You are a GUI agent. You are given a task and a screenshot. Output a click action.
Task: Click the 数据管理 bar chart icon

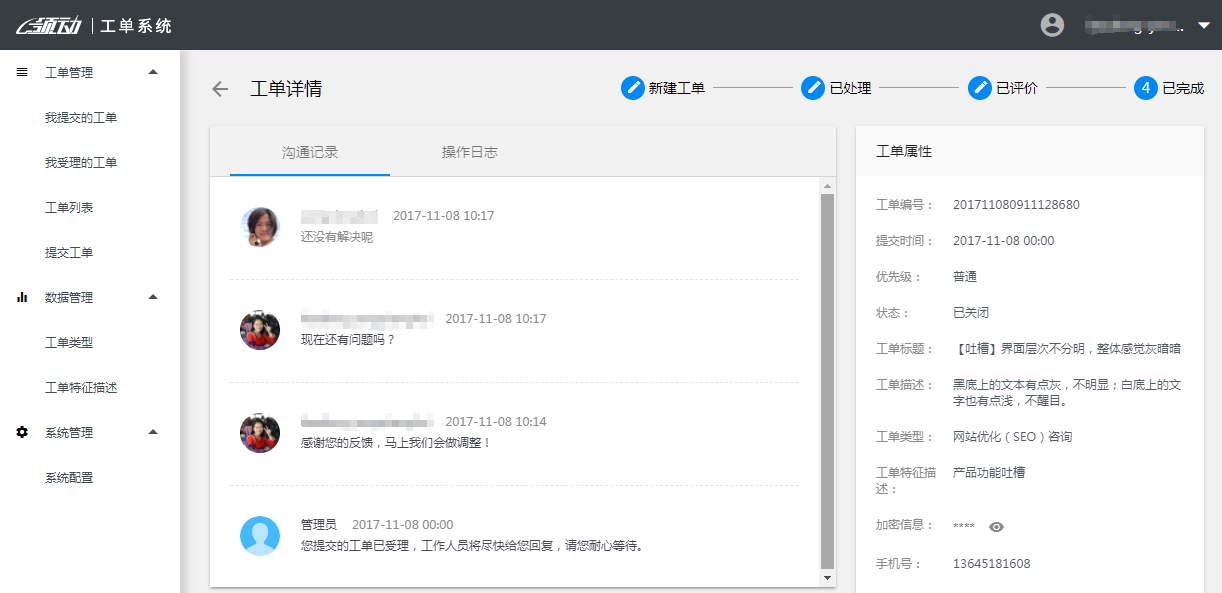(x=22, y=296)
